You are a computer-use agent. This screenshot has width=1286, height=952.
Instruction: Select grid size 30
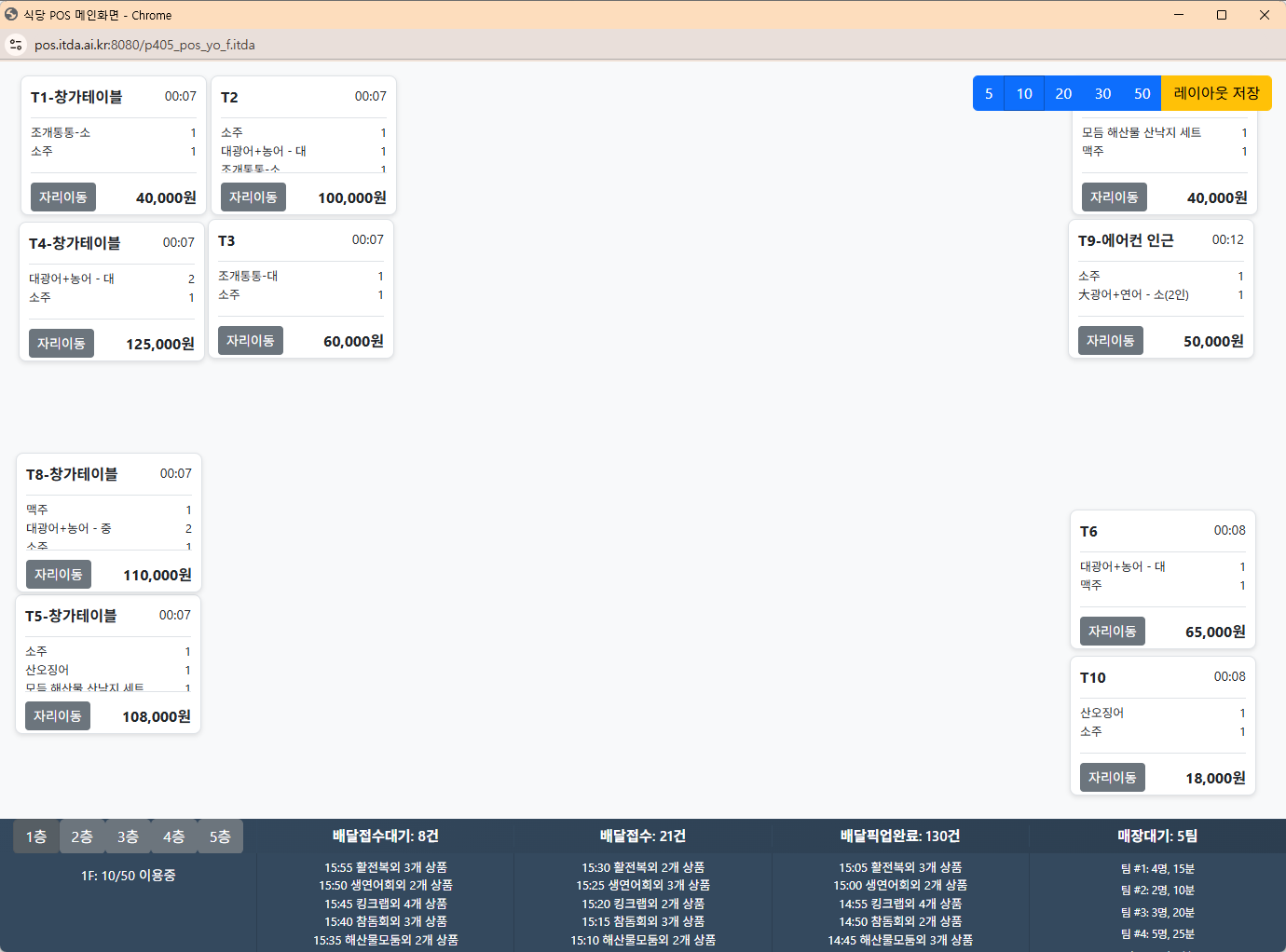[1102, 93]
